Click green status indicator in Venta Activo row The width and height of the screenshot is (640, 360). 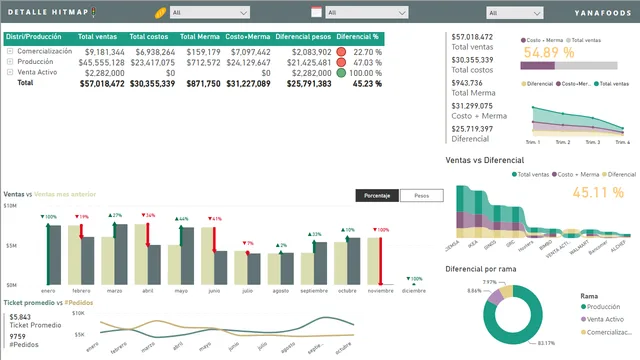341,73
